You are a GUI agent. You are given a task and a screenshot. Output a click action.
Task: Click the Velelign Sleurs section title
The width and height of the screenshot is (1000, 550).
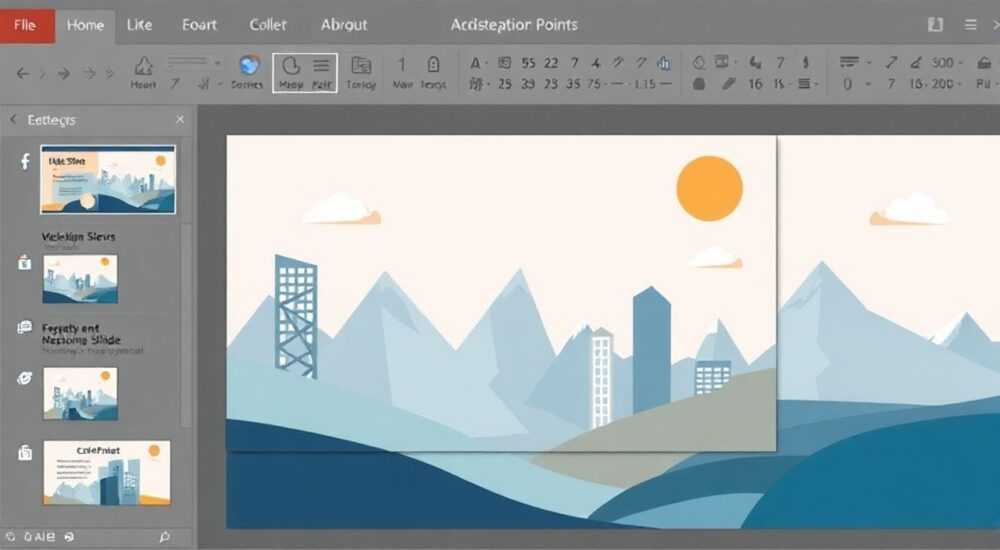(78, 237)
